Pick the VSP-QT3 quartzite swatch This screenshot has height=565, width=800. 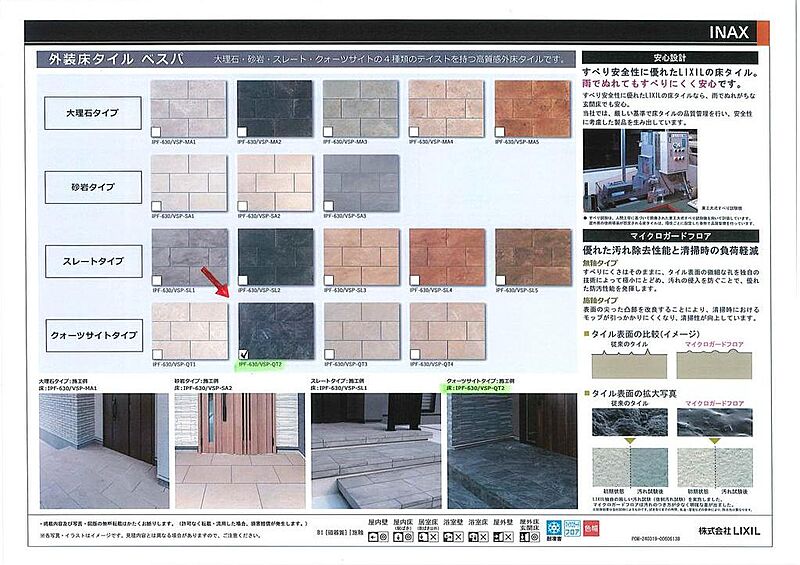pos(362,331)
